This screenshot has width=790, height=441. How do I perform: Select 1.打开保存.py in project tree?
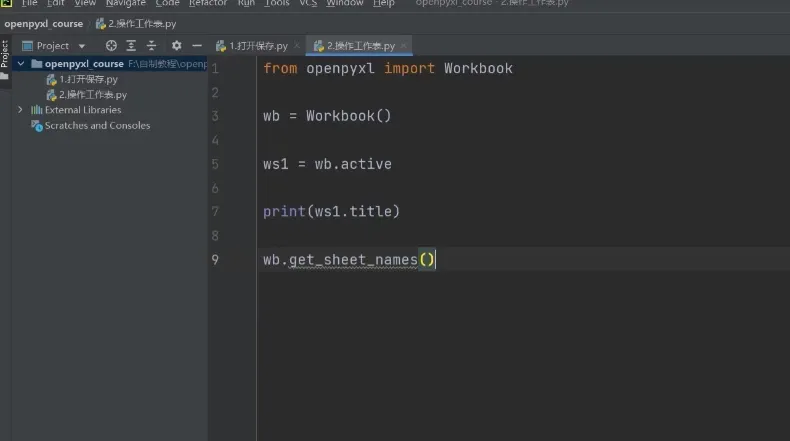coord(88,80)
